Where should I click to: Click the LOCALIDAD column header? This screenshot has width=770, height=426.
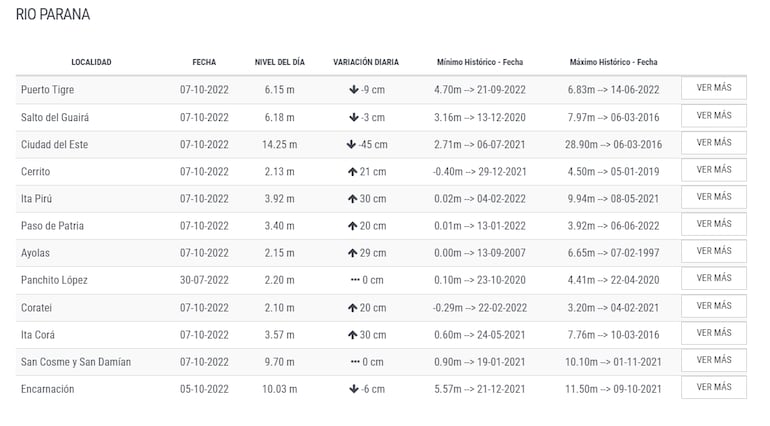pos(91,62)
